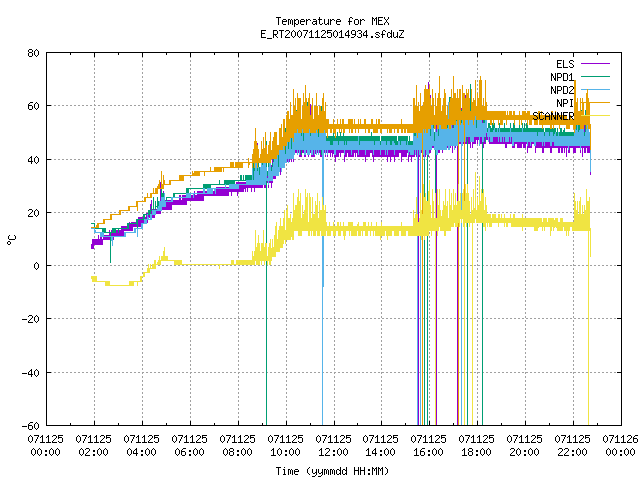Click the purple ELS legend line sample
The image size is (640, 480).
coord(595,64)
